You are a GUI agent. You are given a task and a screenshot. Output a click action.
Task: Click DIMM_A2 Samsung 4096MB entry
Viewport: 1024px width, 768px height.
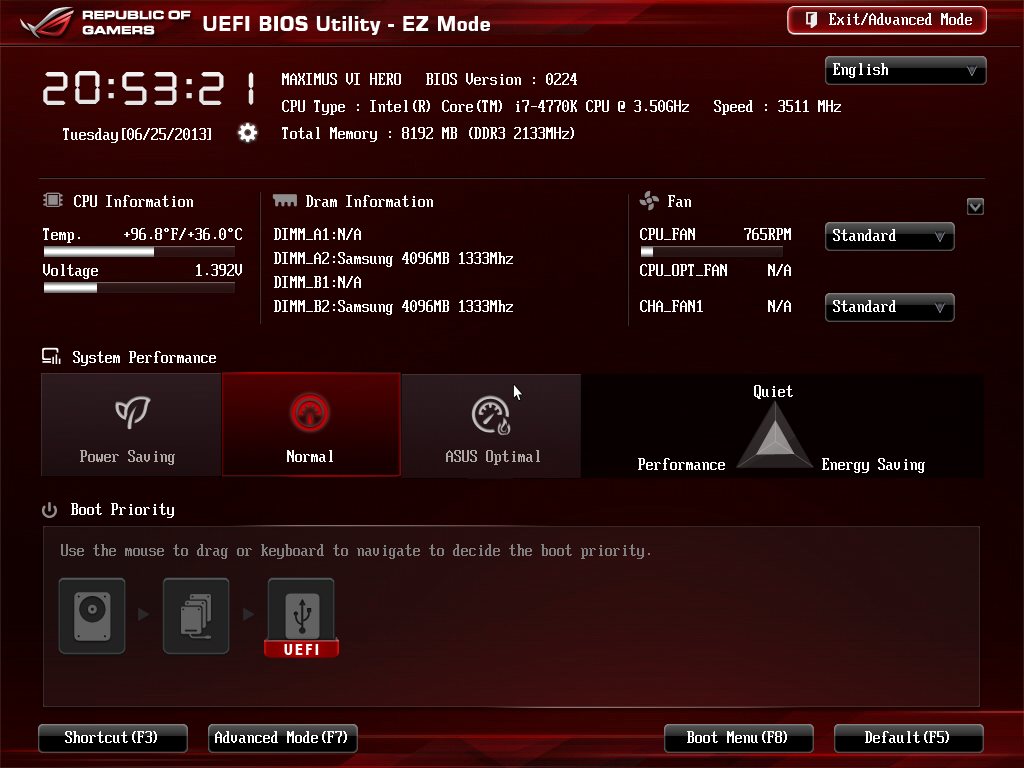(393, 259)
